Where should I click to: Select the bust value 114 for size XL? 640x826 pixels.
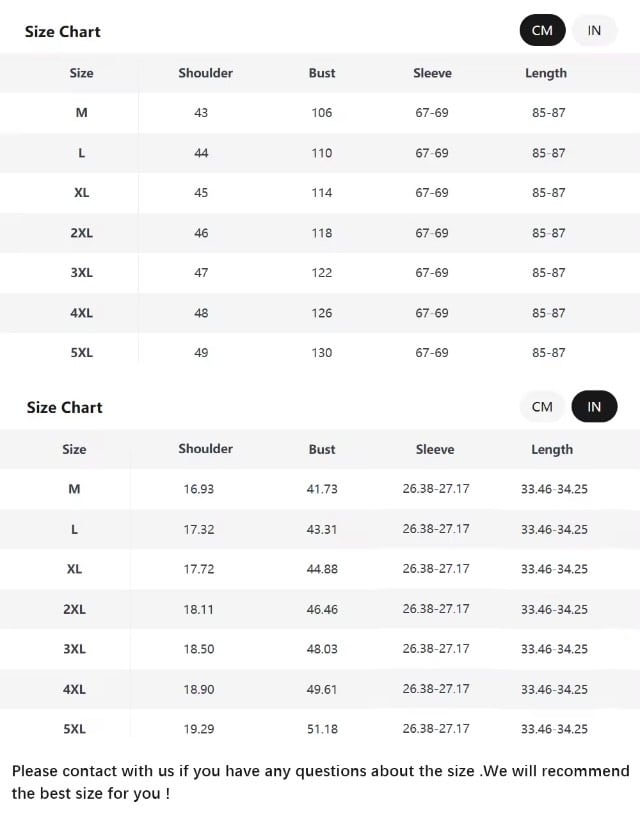click(321, 193)
